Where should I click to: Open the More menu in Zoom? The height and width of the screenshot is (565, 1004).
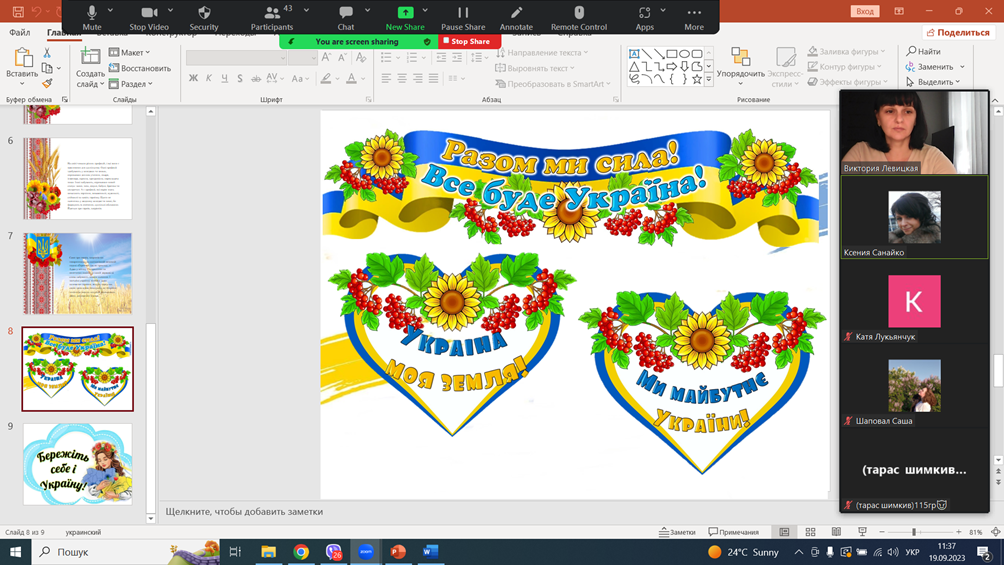point(694,17)
